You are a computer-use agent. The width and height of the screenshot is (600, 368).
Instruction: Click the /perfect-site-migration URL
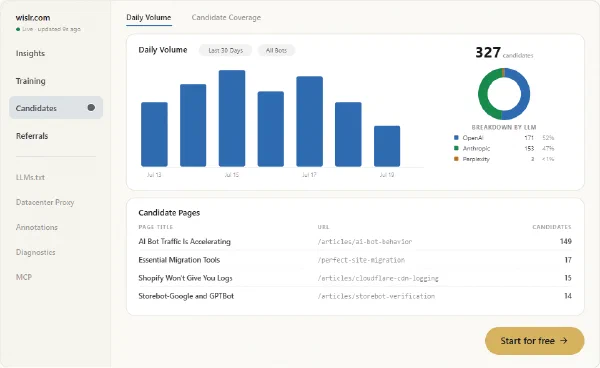point(361,260)
